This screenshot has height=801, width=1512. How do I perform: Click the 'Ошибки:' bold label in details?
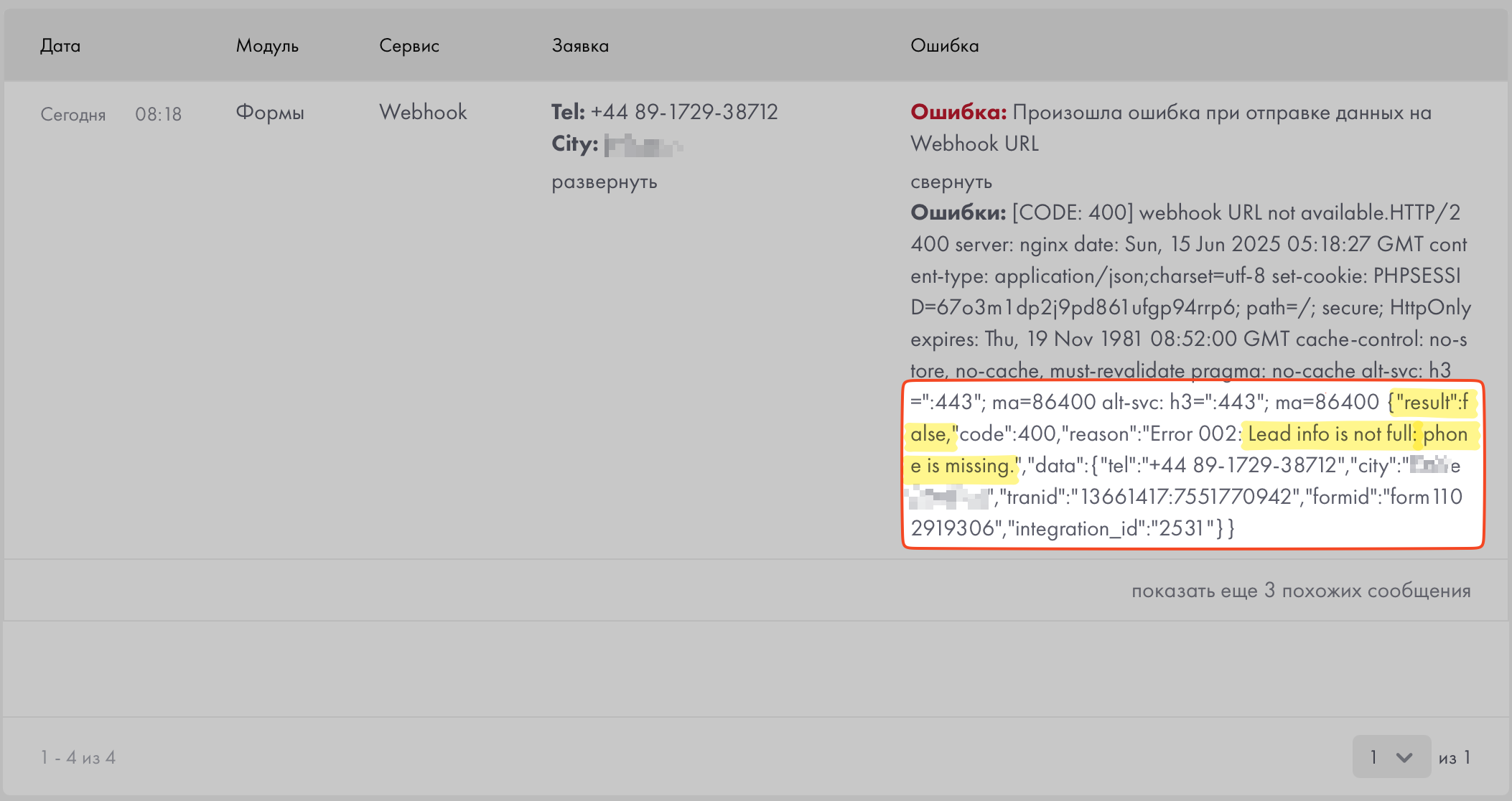point(958,213)
